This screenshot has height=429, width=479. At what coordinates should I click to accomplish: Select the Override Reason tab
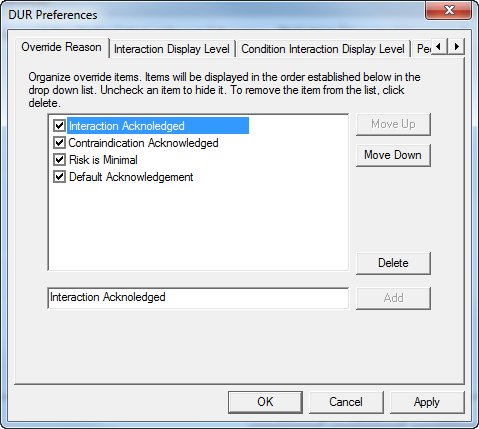click(62, 47)
